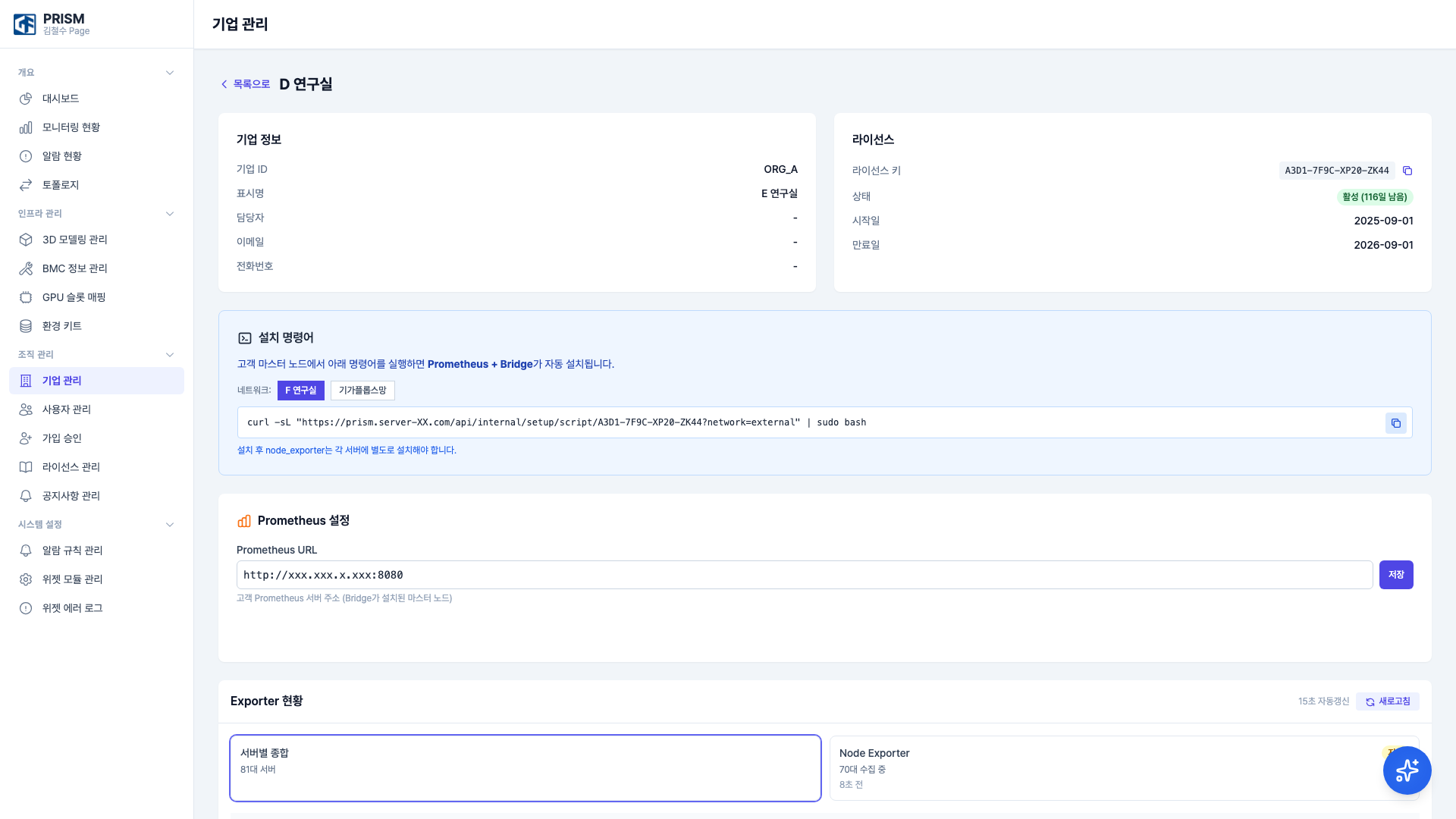This screenshot has width=1456, height=819.
Task: Click the E 연구실 display name value
Action: (780, 193)
